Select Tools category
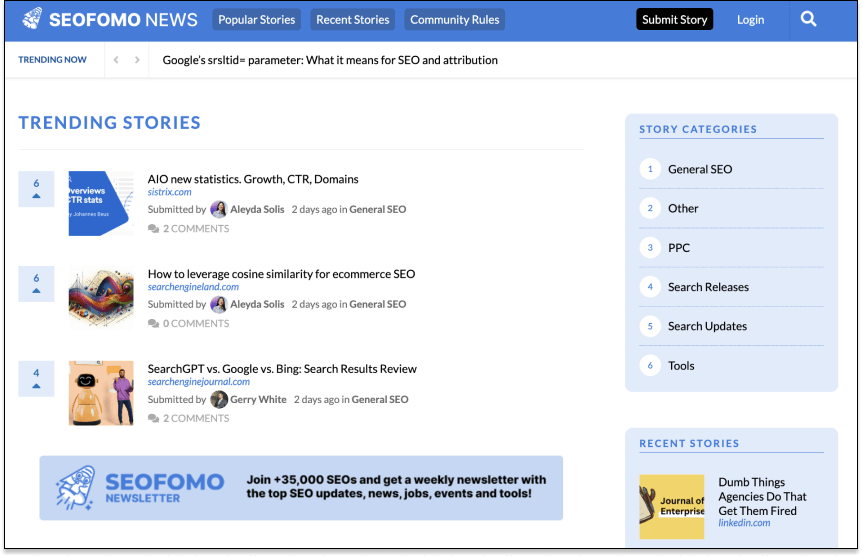862x557 pixels. (681, 366)
